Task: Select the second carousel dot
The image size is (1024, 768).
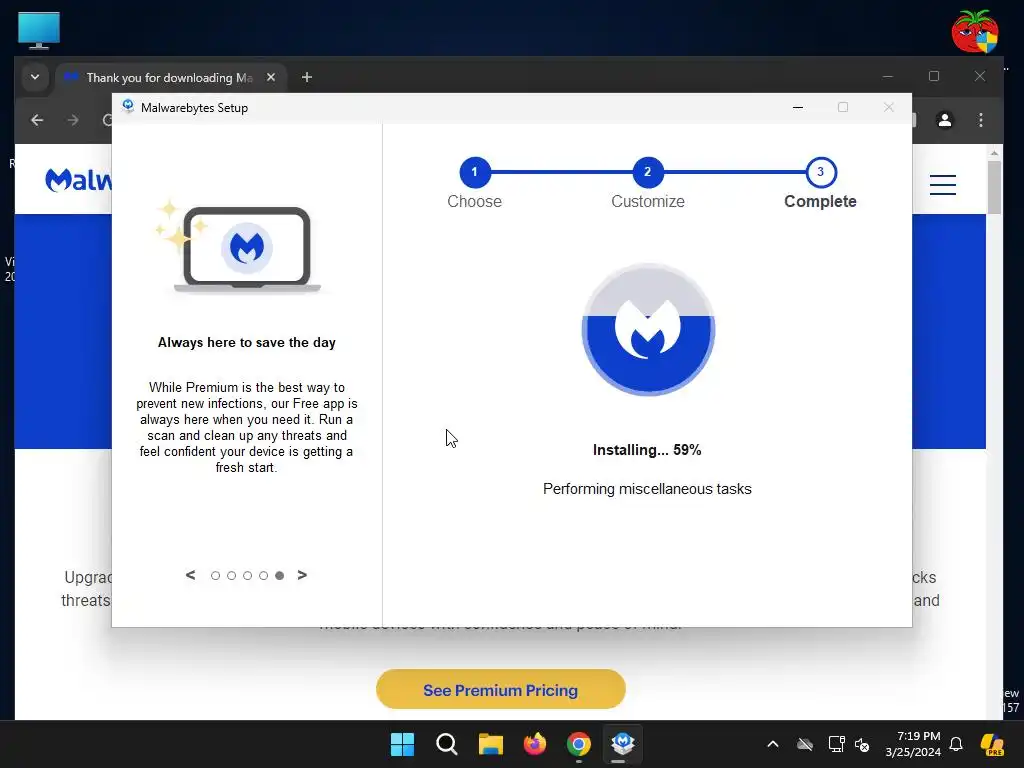Action: [x=231, y=575]
